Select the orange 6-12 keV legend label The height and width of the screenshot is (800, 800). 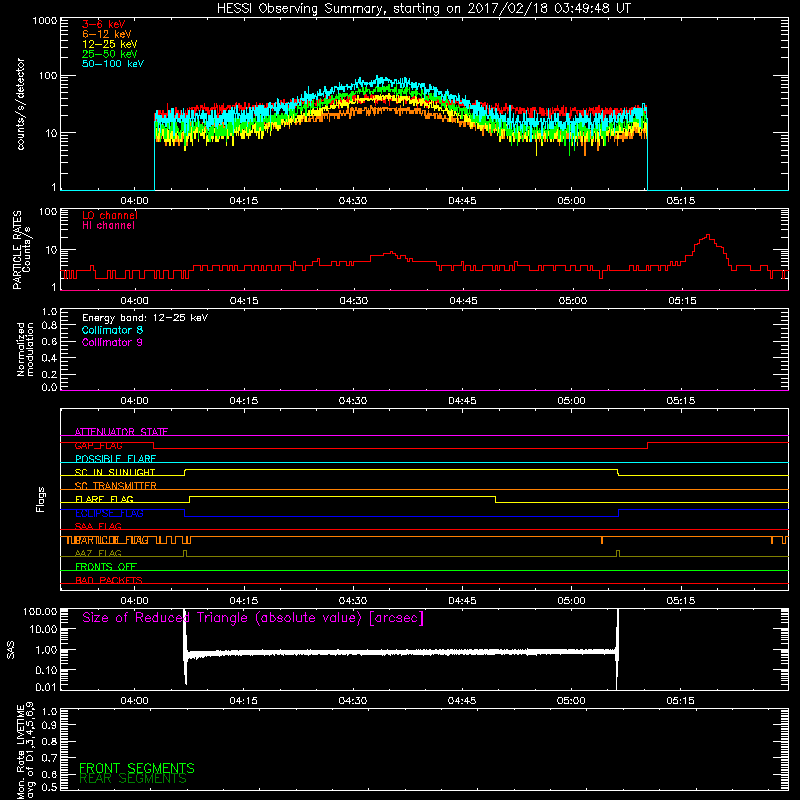coord(107,34)
